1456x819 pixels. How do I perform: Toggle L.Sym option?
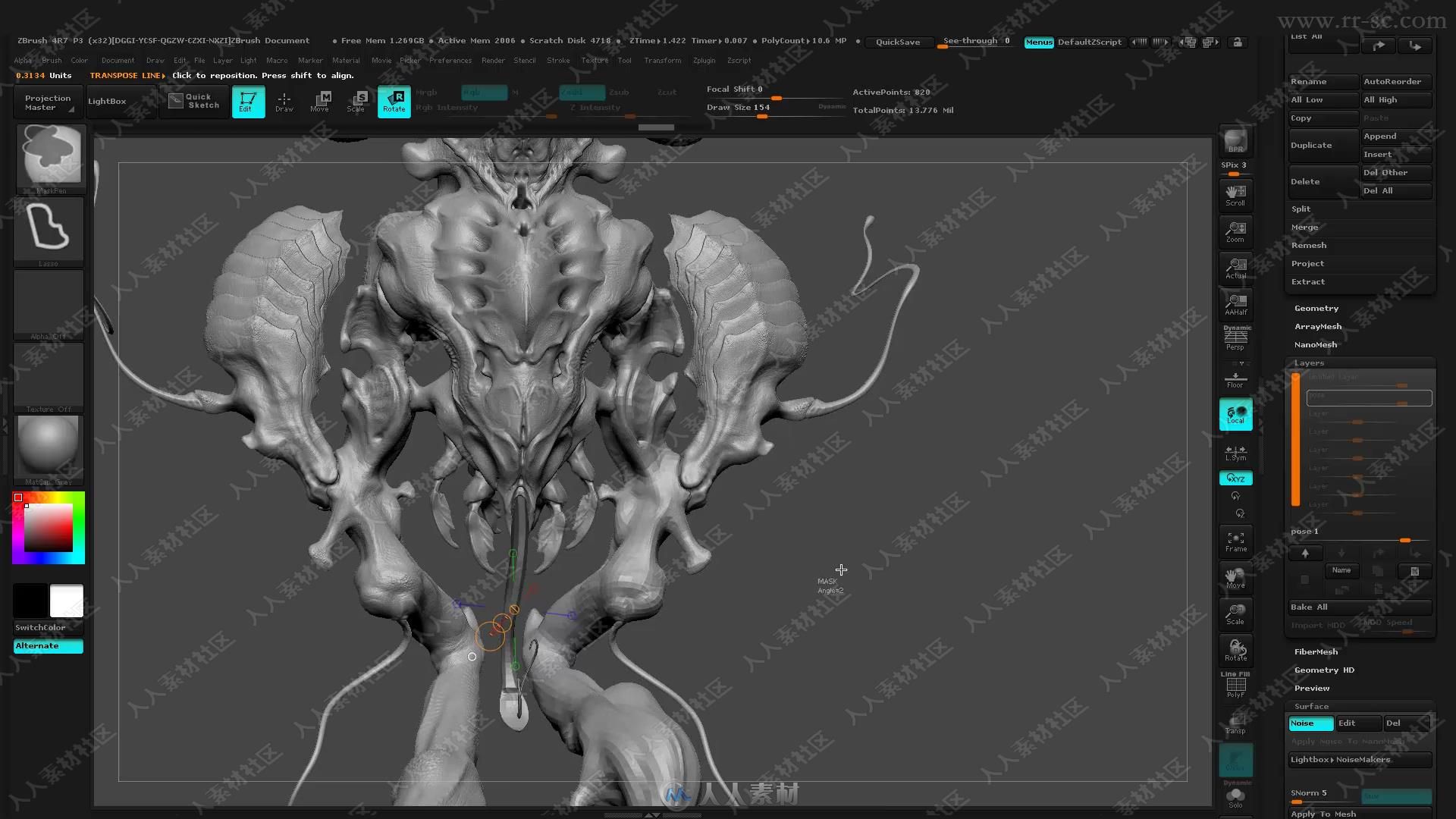click(x=1235, y=453)
